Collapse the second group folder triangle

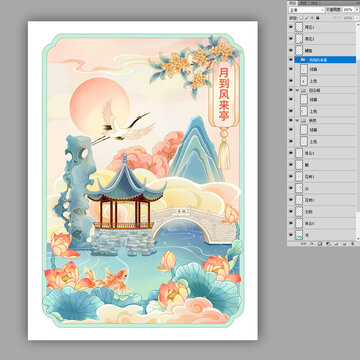click(x=297, y=90)
